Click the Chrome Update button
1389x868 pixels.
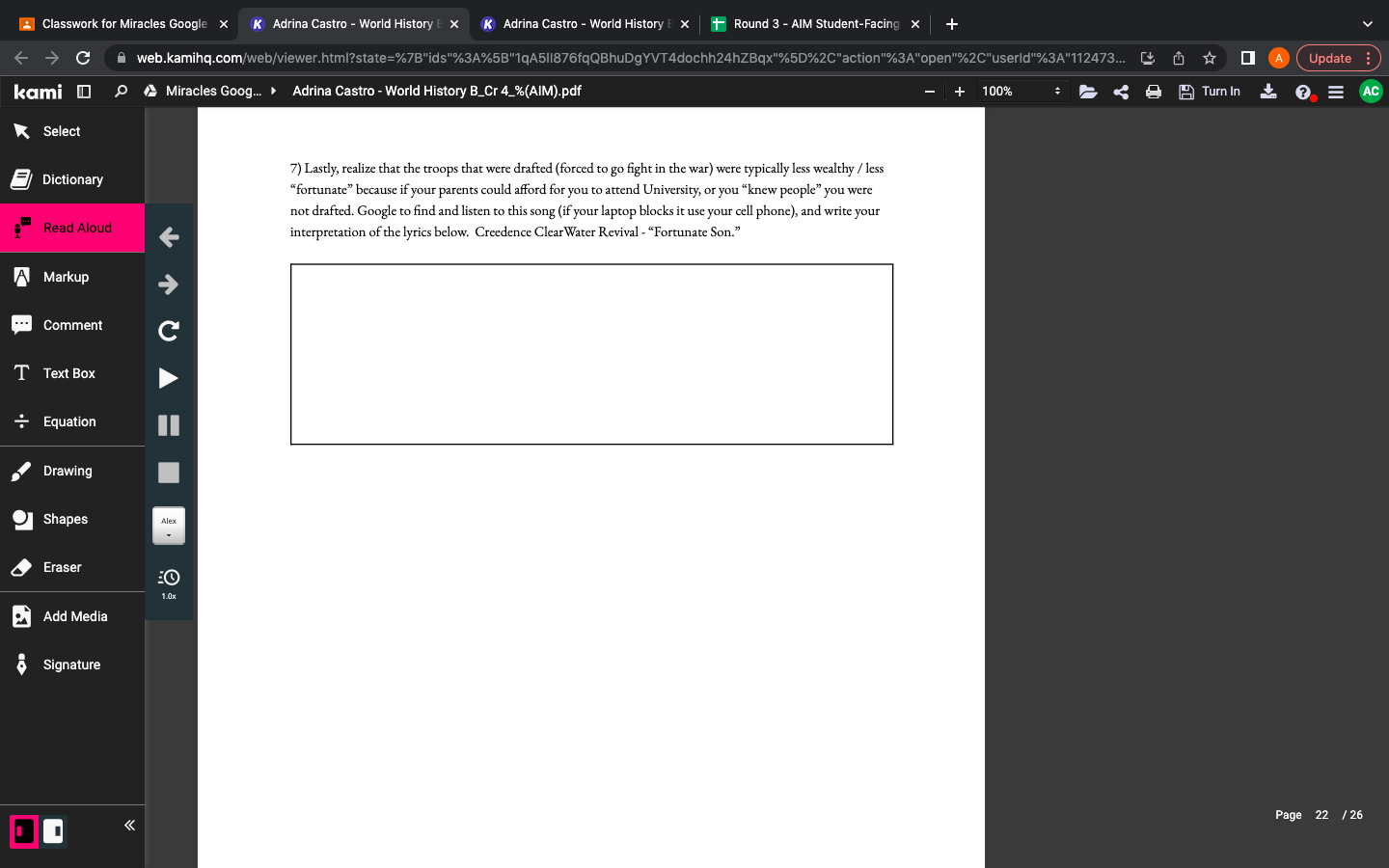point(1329,58)
